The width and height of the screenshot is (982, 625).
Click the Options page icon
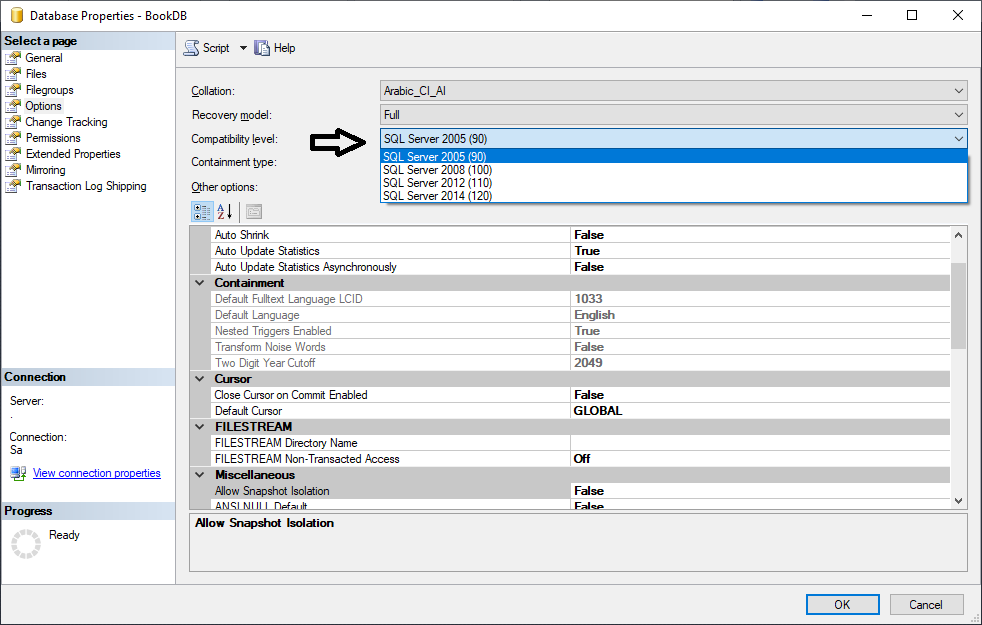[x=13, y=106]
